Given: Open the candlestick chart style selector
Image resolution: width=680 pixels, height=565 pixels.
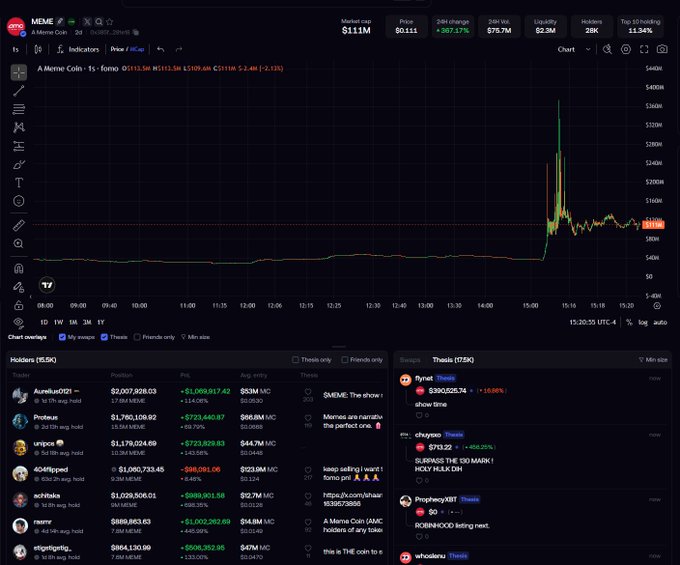Looking at the screenshot, I should coord(38,49).
